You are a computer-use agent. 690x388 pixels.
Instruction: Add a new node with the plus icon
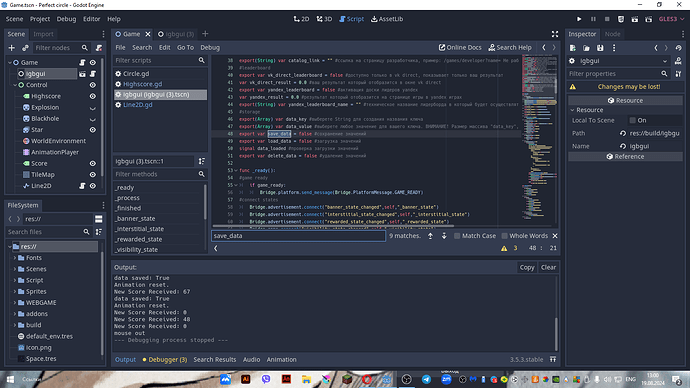coord(12,48)
